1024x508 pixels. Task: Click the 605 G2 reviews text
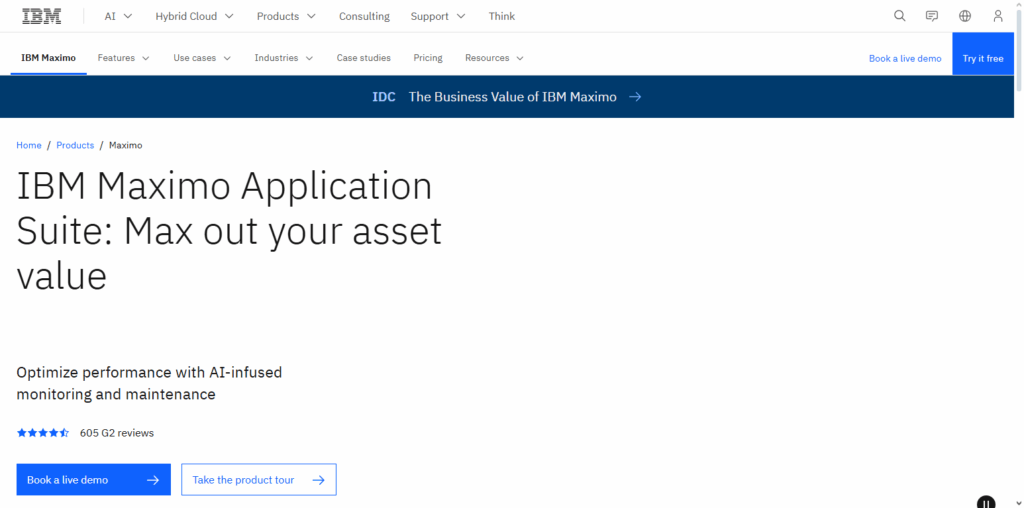point(117,433)
